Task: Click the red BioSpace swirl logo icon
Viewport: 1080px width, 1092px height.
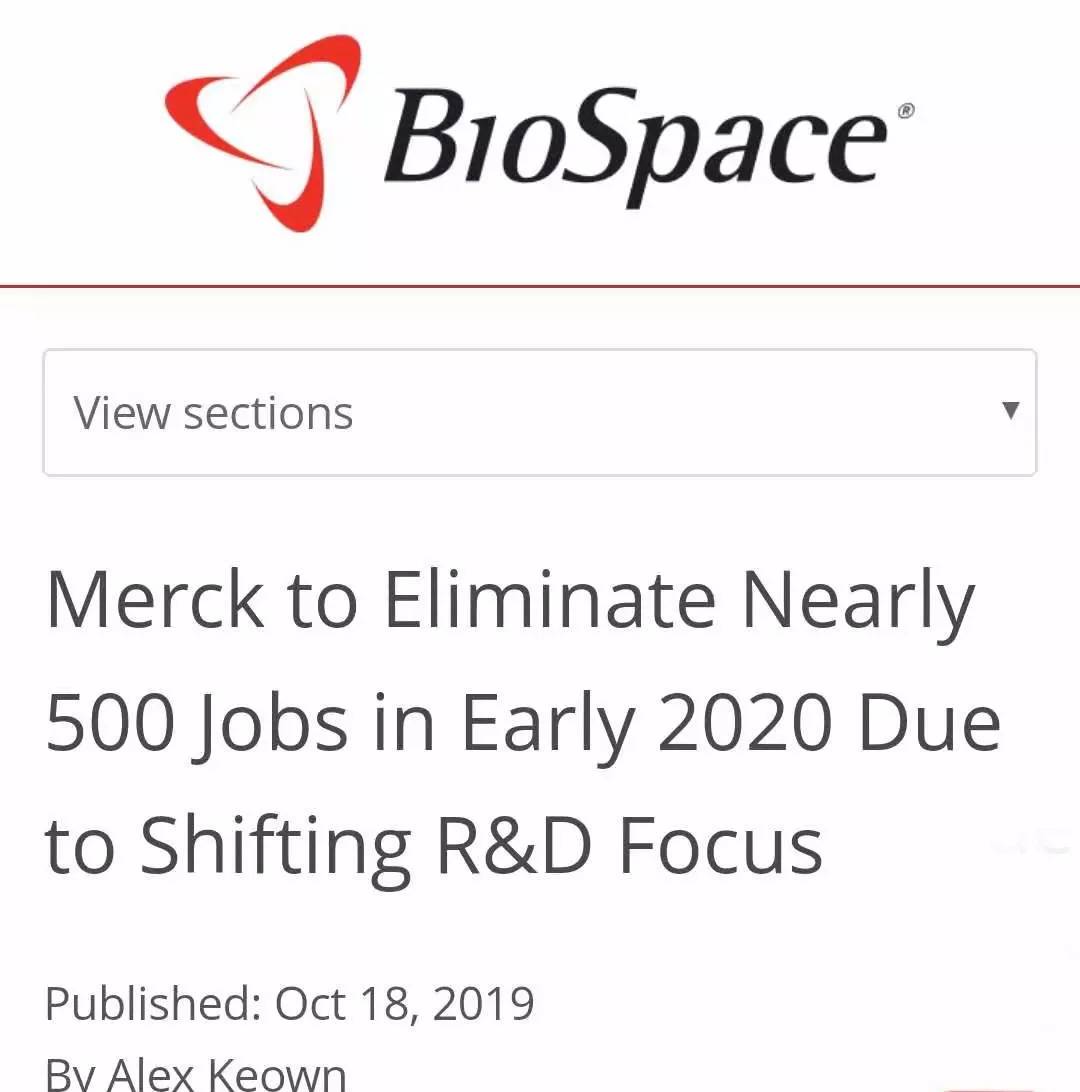Action: tap(263, 132)
